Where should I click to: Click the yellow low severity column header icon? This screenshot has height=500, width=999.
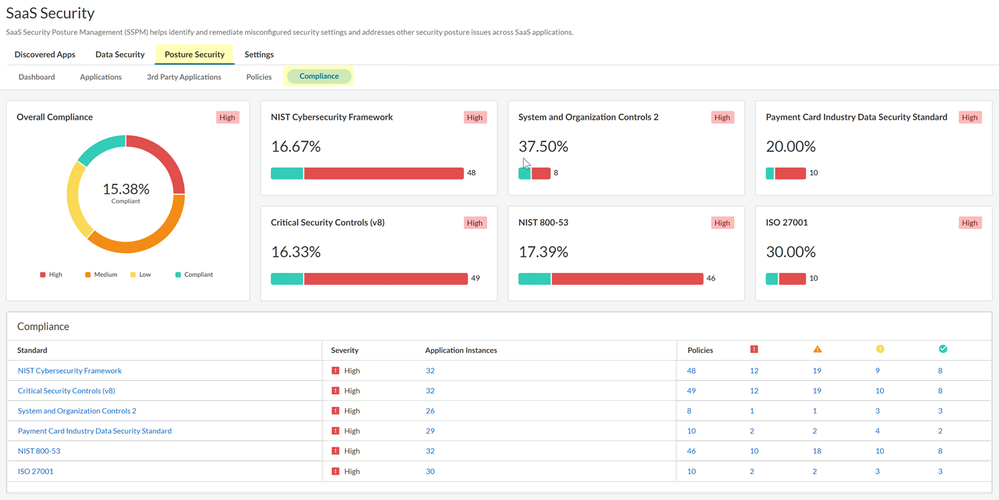[880, 349]
